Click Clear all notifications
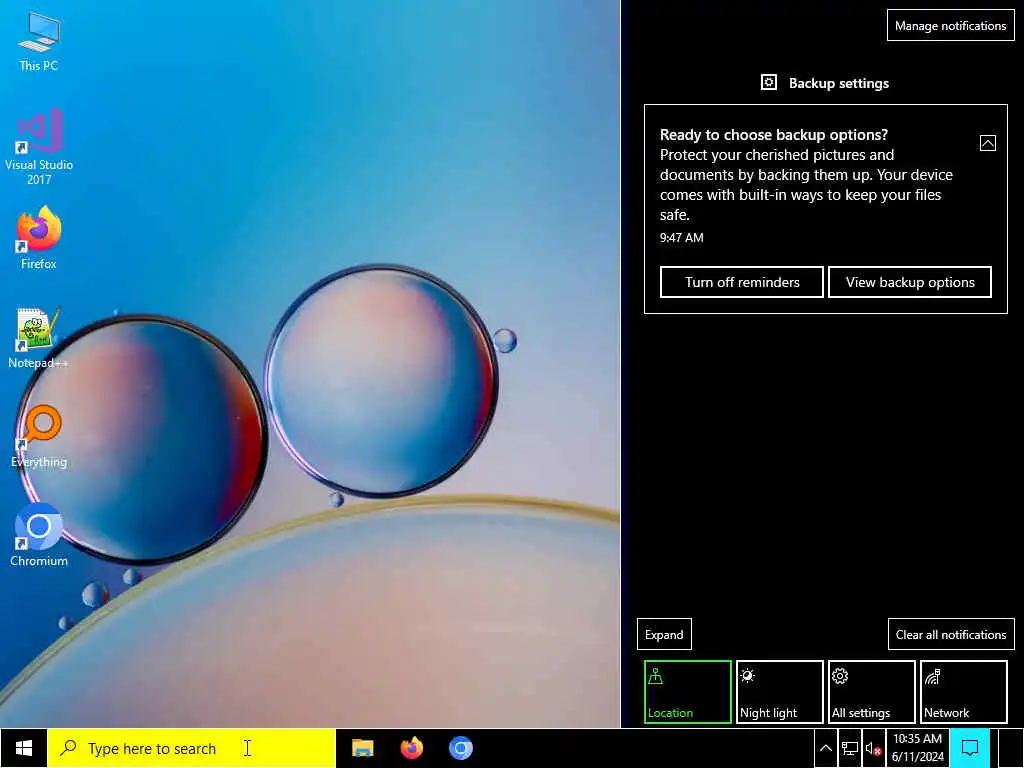This screenshot has width=1024, height=768. click(x=951, y=634)
